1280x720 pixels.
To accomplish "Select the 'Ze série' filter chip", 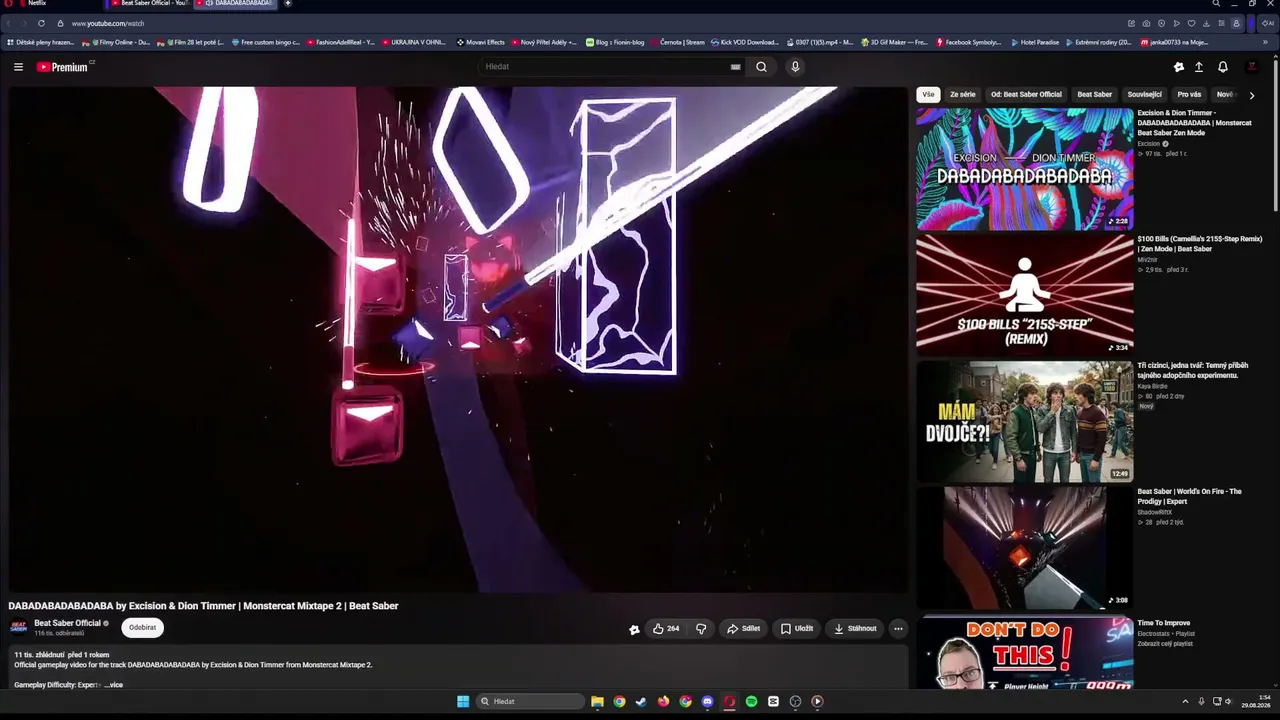I will [963, 95].
